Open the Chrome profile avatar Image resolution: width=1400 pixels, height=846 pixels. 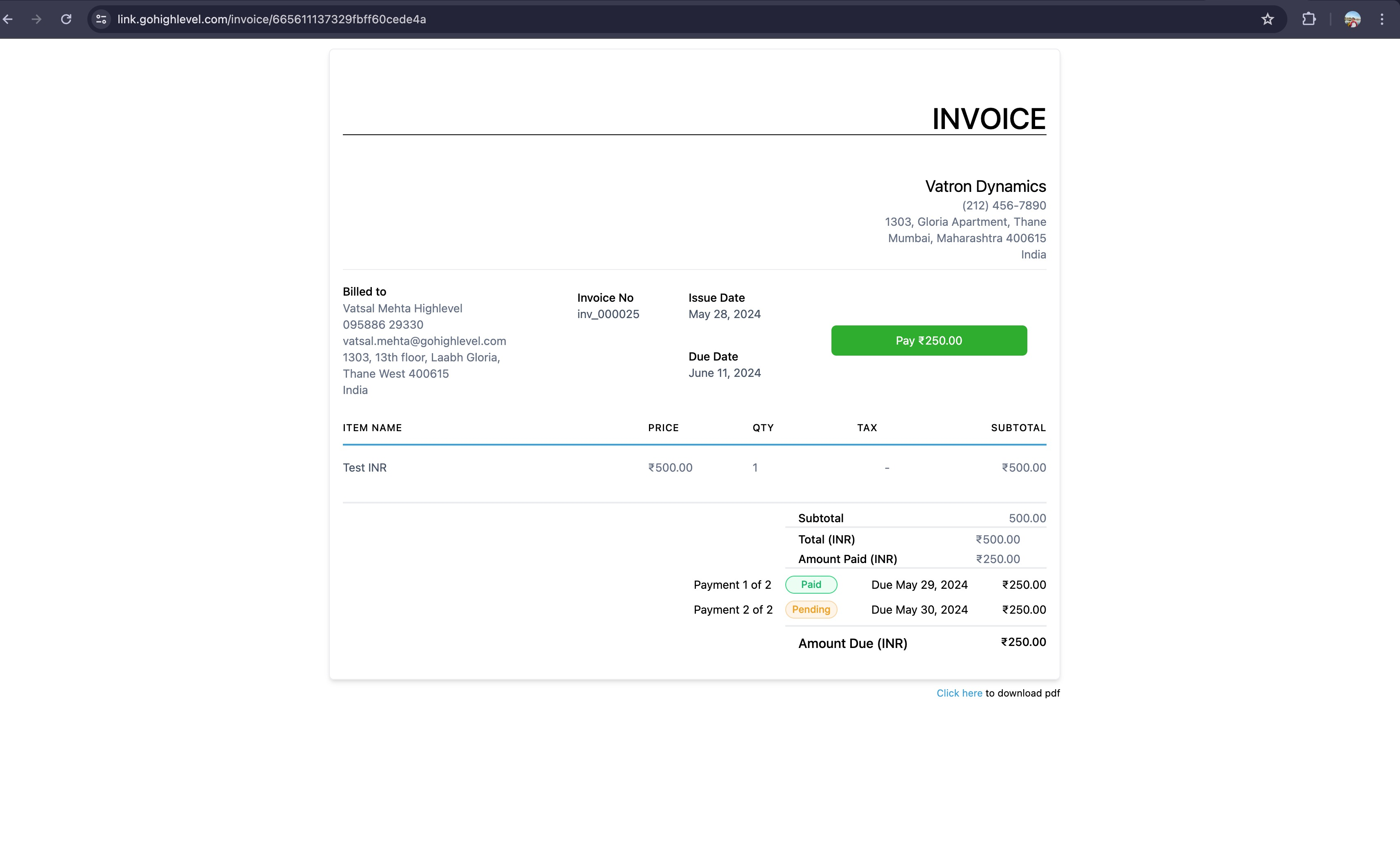pos(1352,19)
